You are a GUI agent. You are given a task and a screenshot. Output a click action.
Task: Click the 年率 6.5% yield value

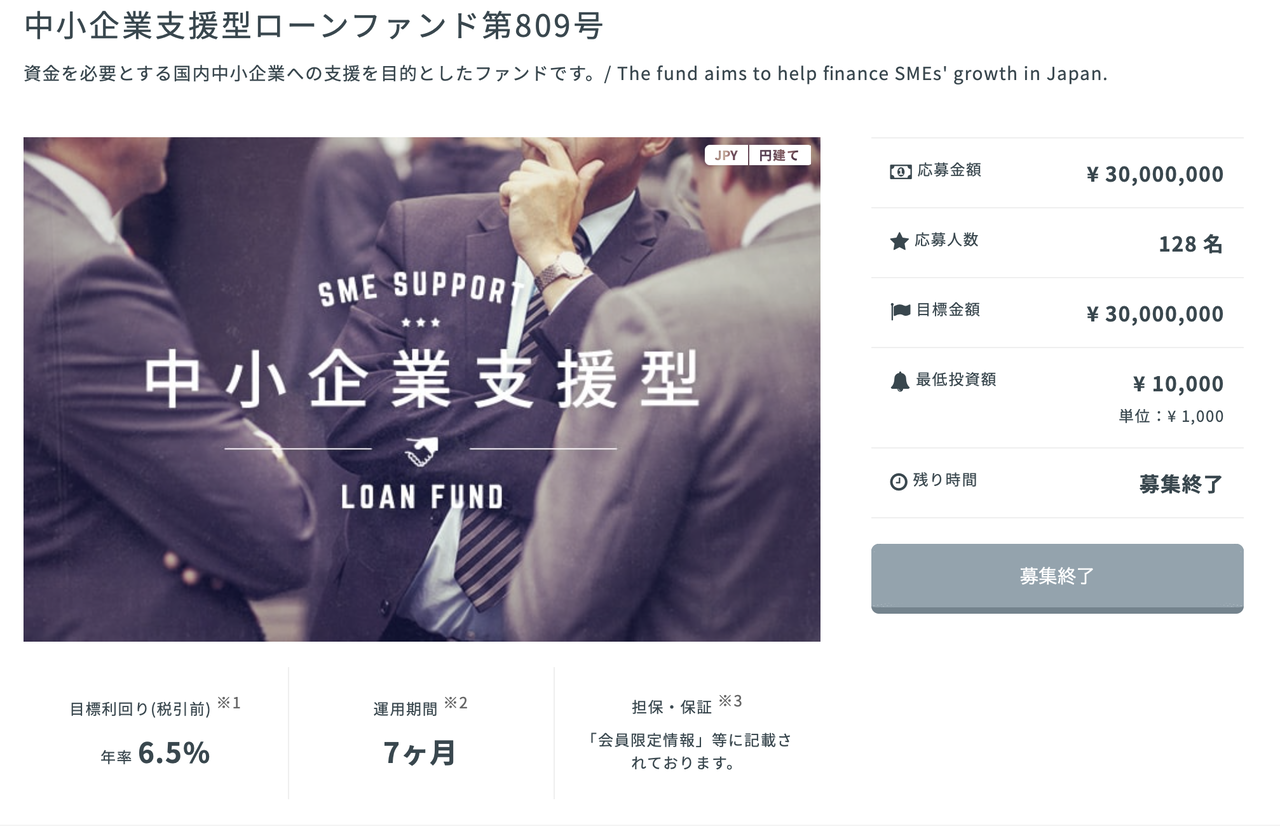[x=155, y=754]
